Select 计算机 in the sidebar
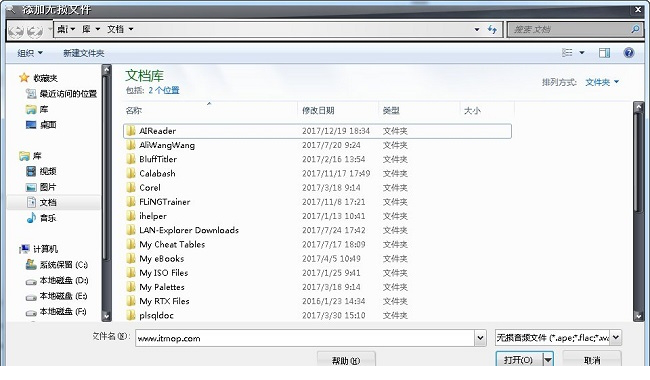This screenshot has height=380, width=650. [x=39, y=249]
